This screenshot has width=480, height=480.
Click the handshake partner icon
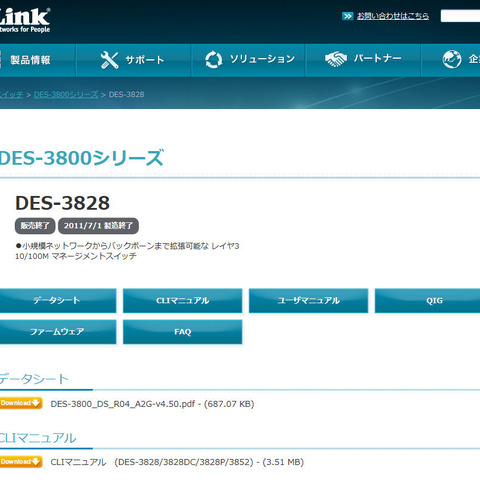point(336,59)
